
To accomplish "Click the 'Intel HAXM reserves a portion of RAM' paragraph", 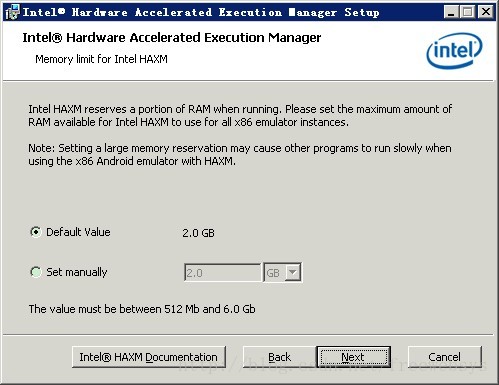I will click(x=240, y=115).
